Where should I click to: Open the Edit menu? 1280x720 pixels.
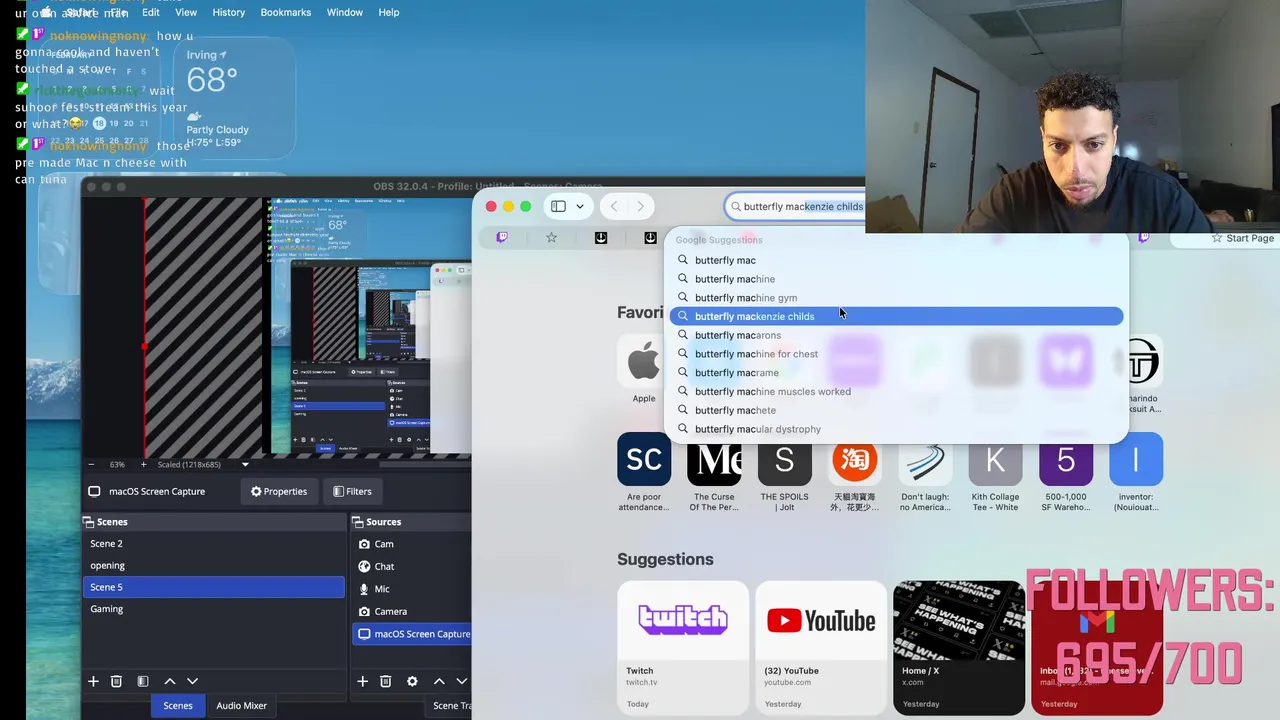pos(151,12)
